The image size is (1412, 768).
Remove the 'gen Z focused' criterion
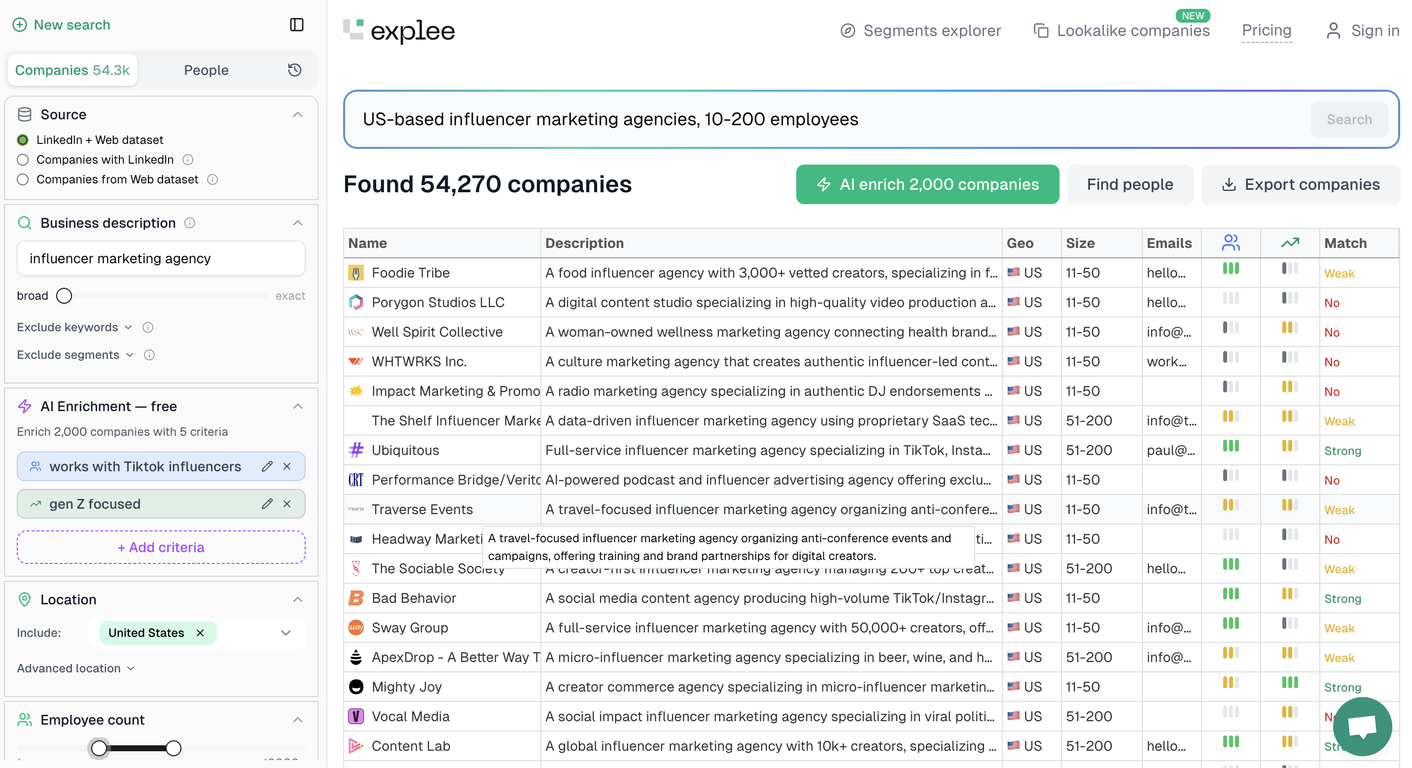(287, 504)
